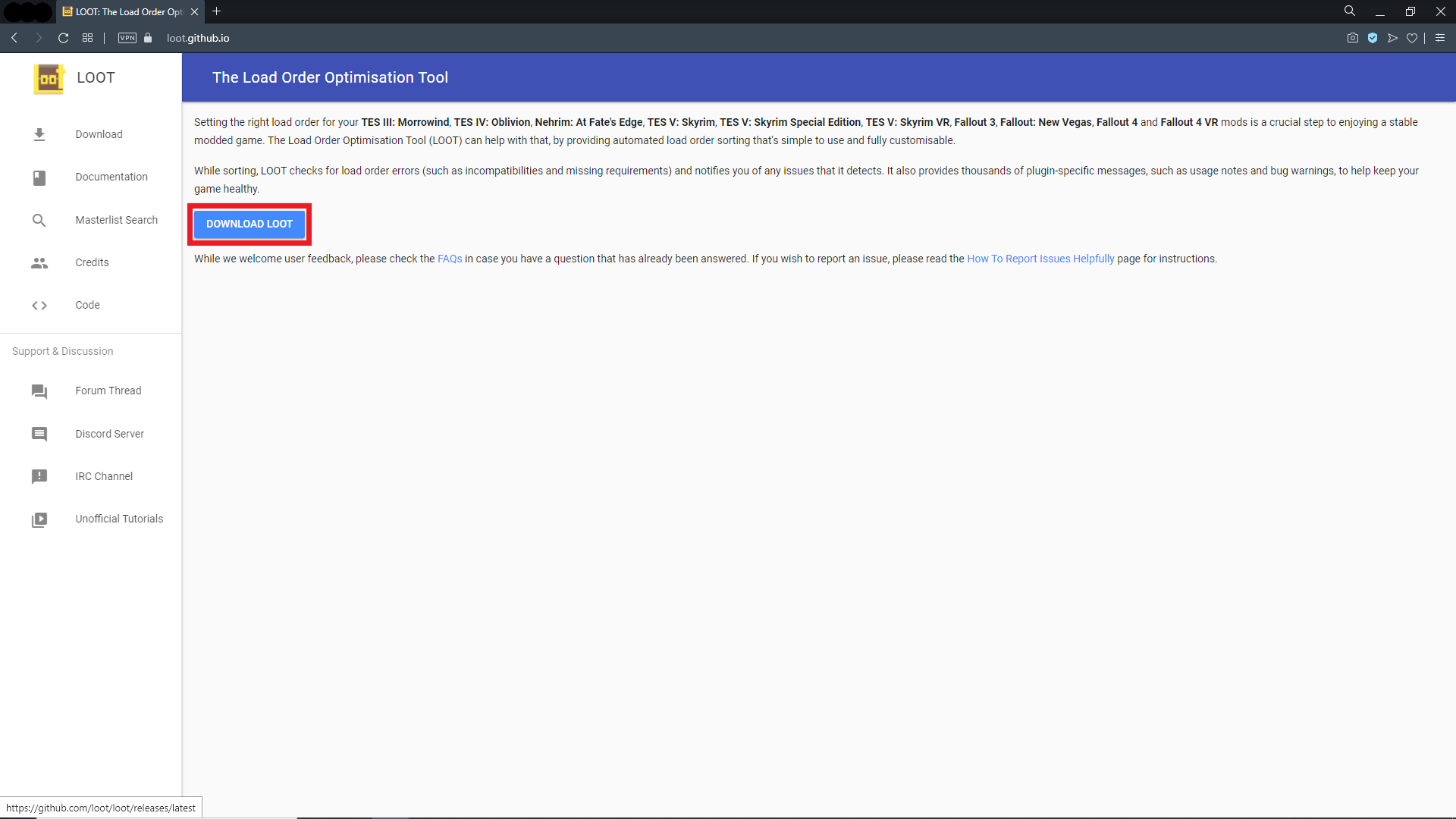The height and width of the screenshot is (819, 1456).
Task: Toggle the VPN badge in address bar
Action: tap(127, 38)
